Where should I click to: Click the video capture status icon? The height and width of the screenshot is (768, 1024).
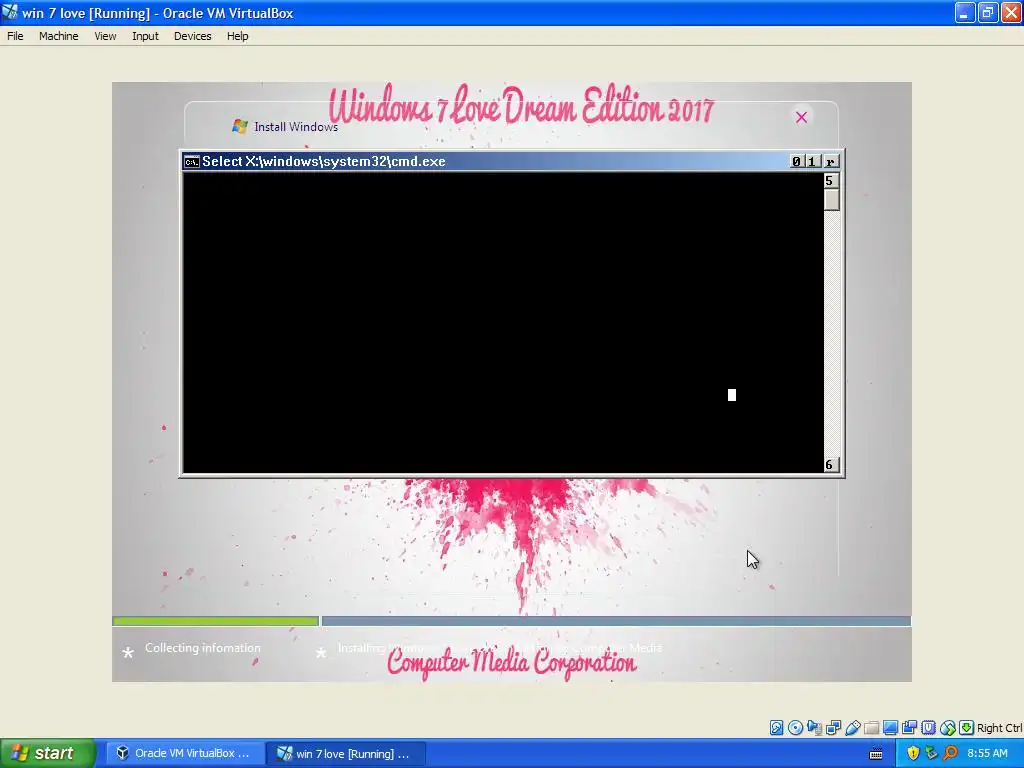click(909, 728)
